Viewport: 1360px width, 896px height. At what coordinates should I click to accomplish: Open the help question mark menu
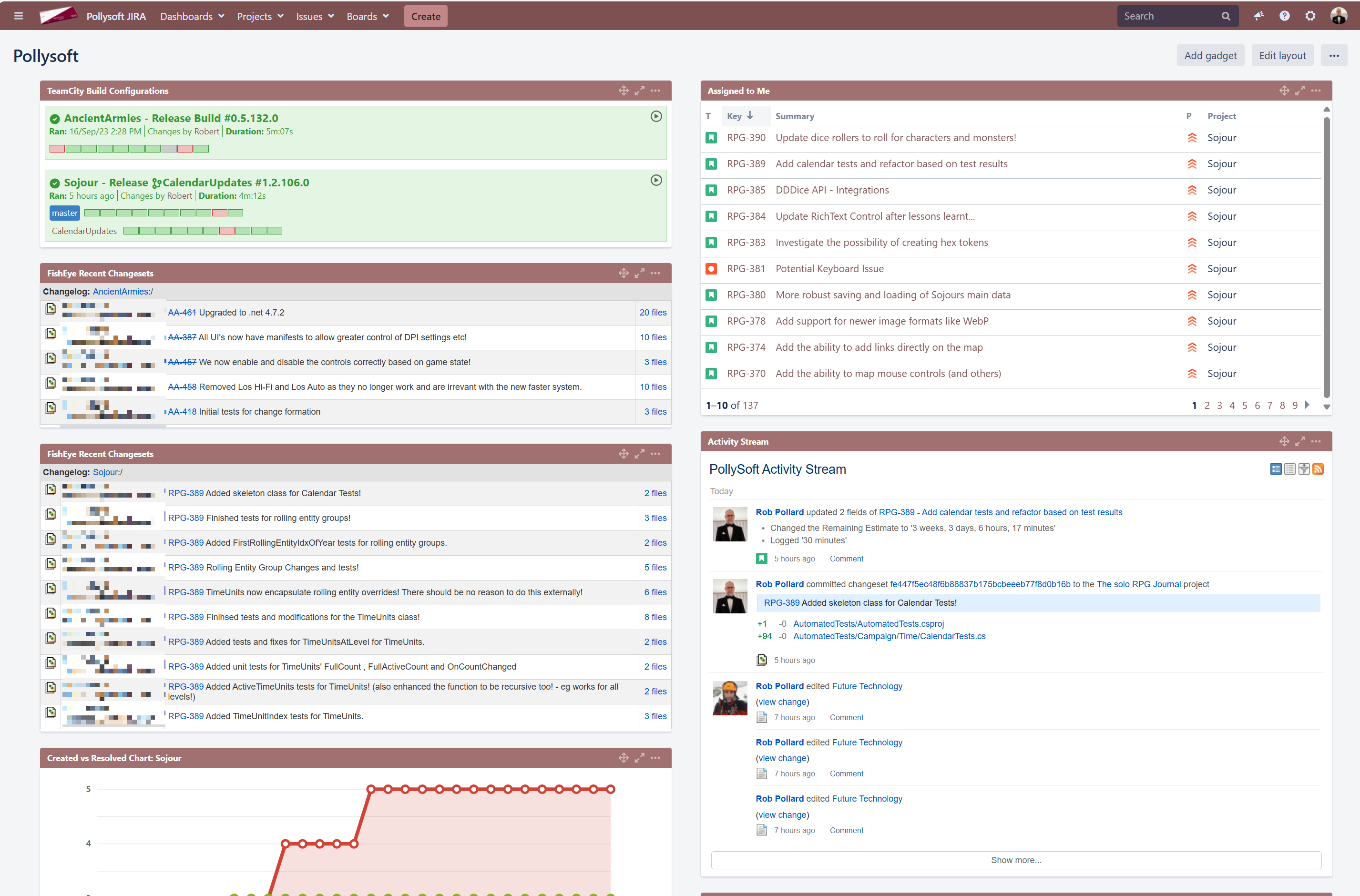(1284, 16)
